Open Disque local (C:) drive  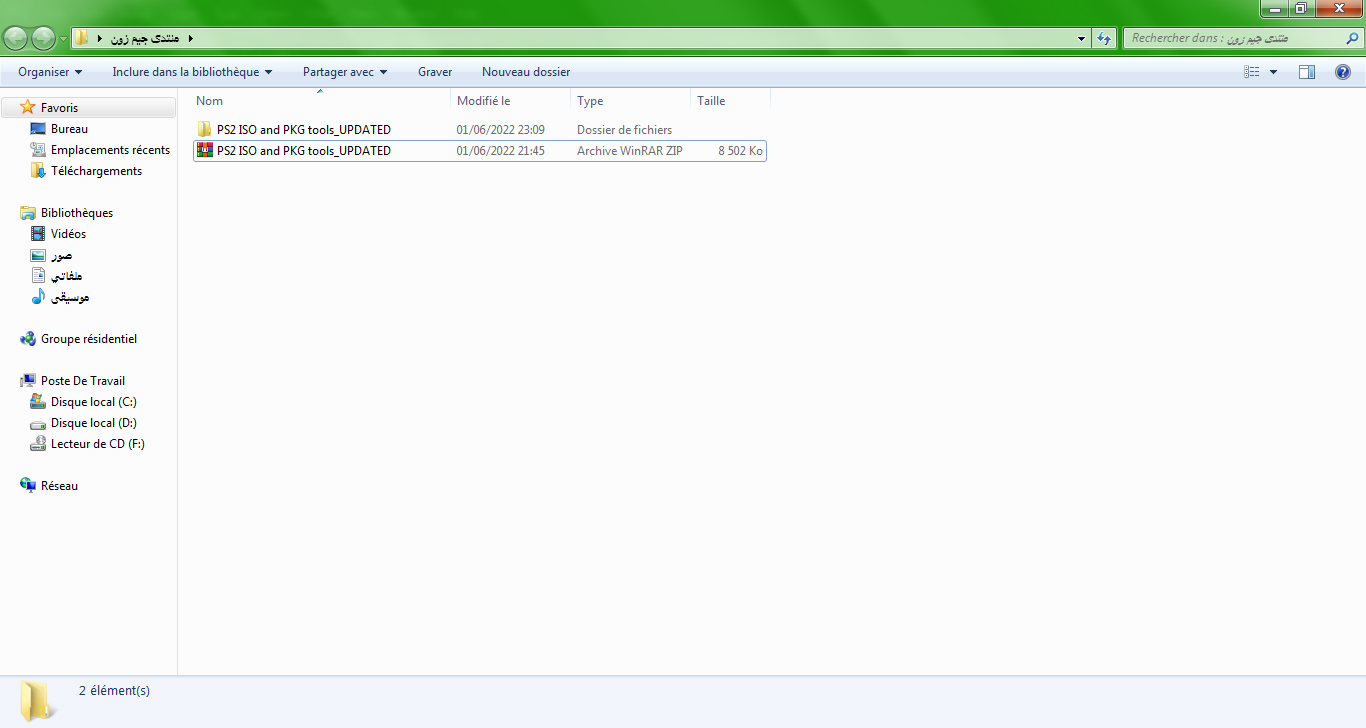tap(93, 402)
